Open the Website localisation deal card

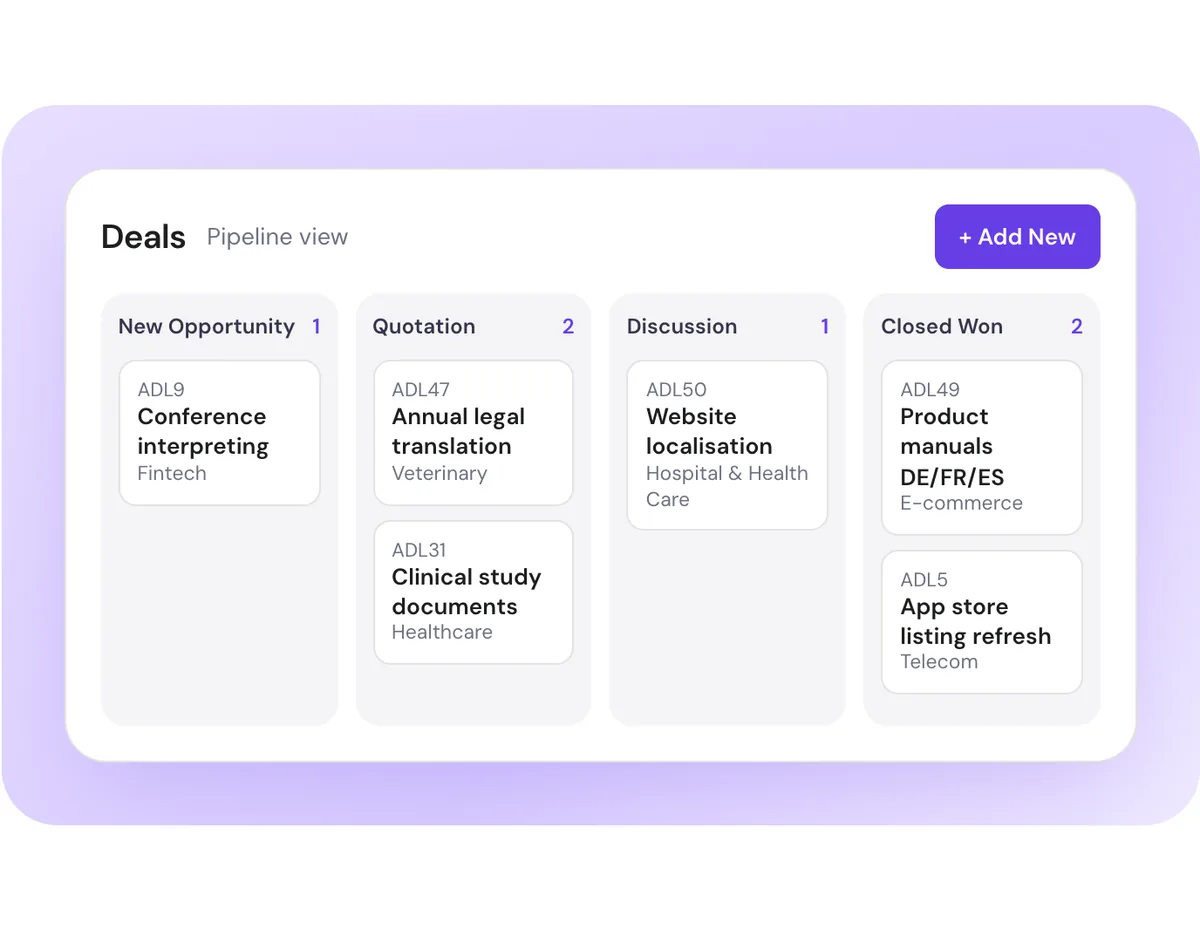point(727,445)
